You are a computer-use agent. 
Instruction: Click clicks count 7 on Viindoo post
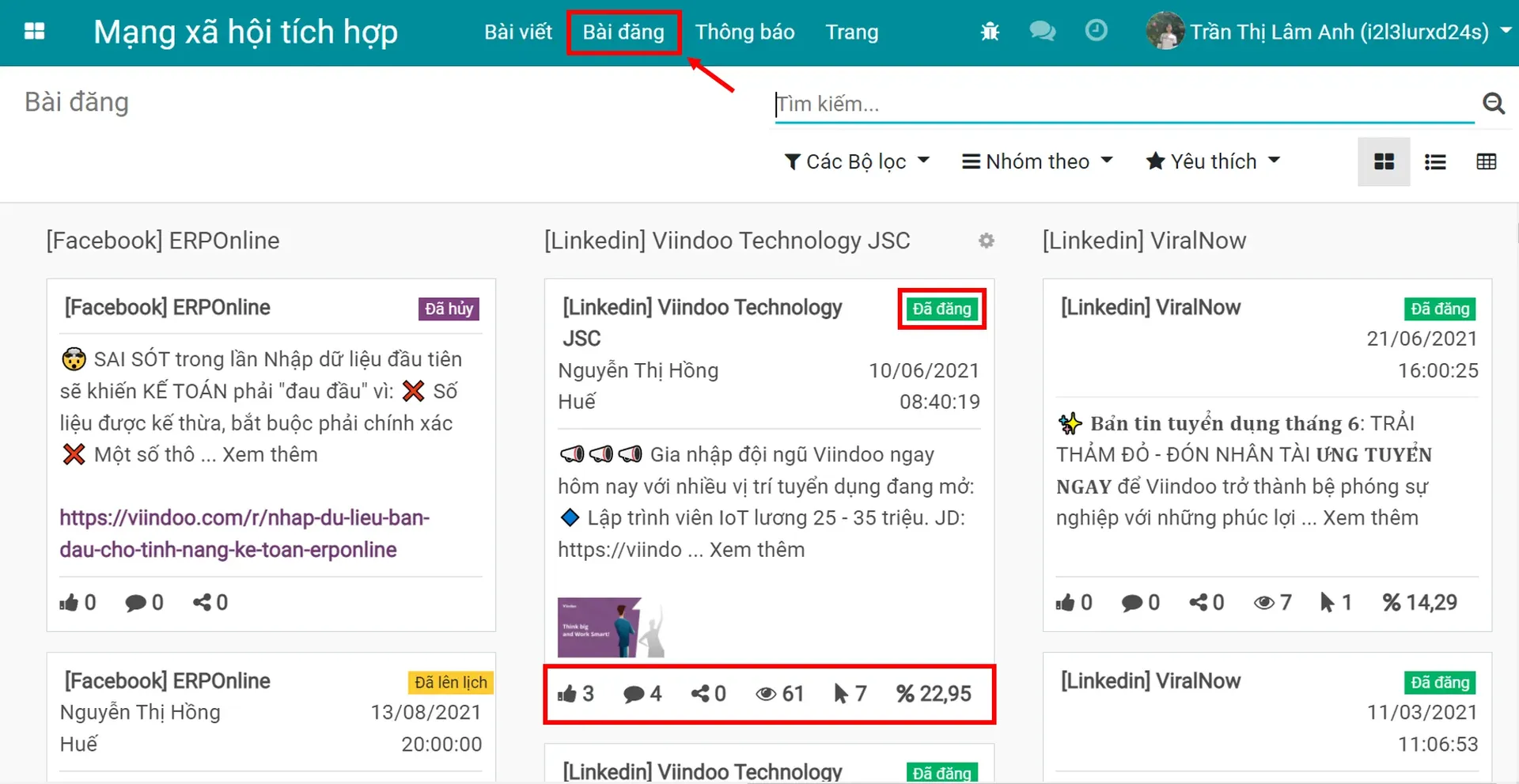pyautogui.click(x=850, y=694)
